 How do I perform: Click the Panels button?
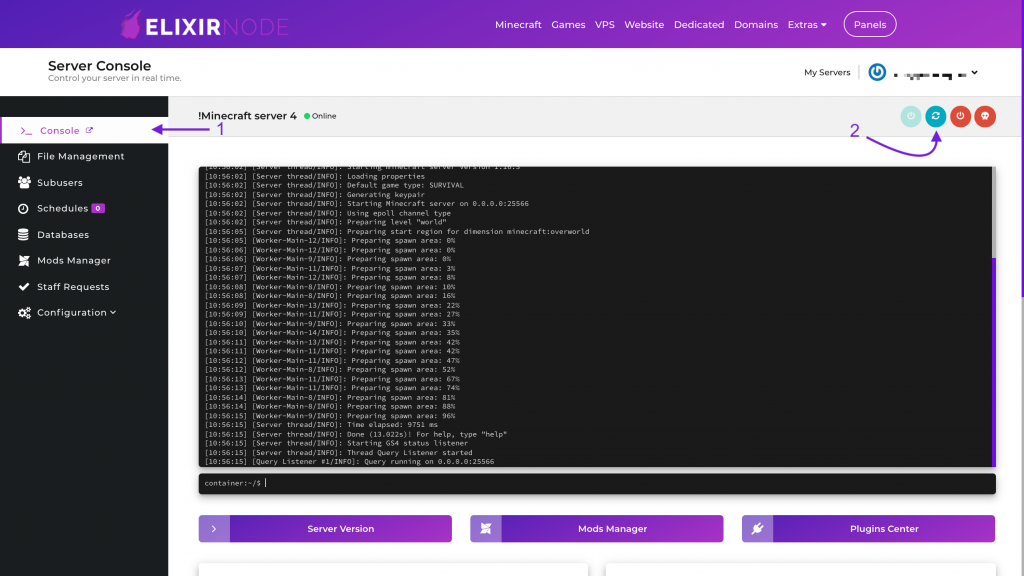pos(870,24)
